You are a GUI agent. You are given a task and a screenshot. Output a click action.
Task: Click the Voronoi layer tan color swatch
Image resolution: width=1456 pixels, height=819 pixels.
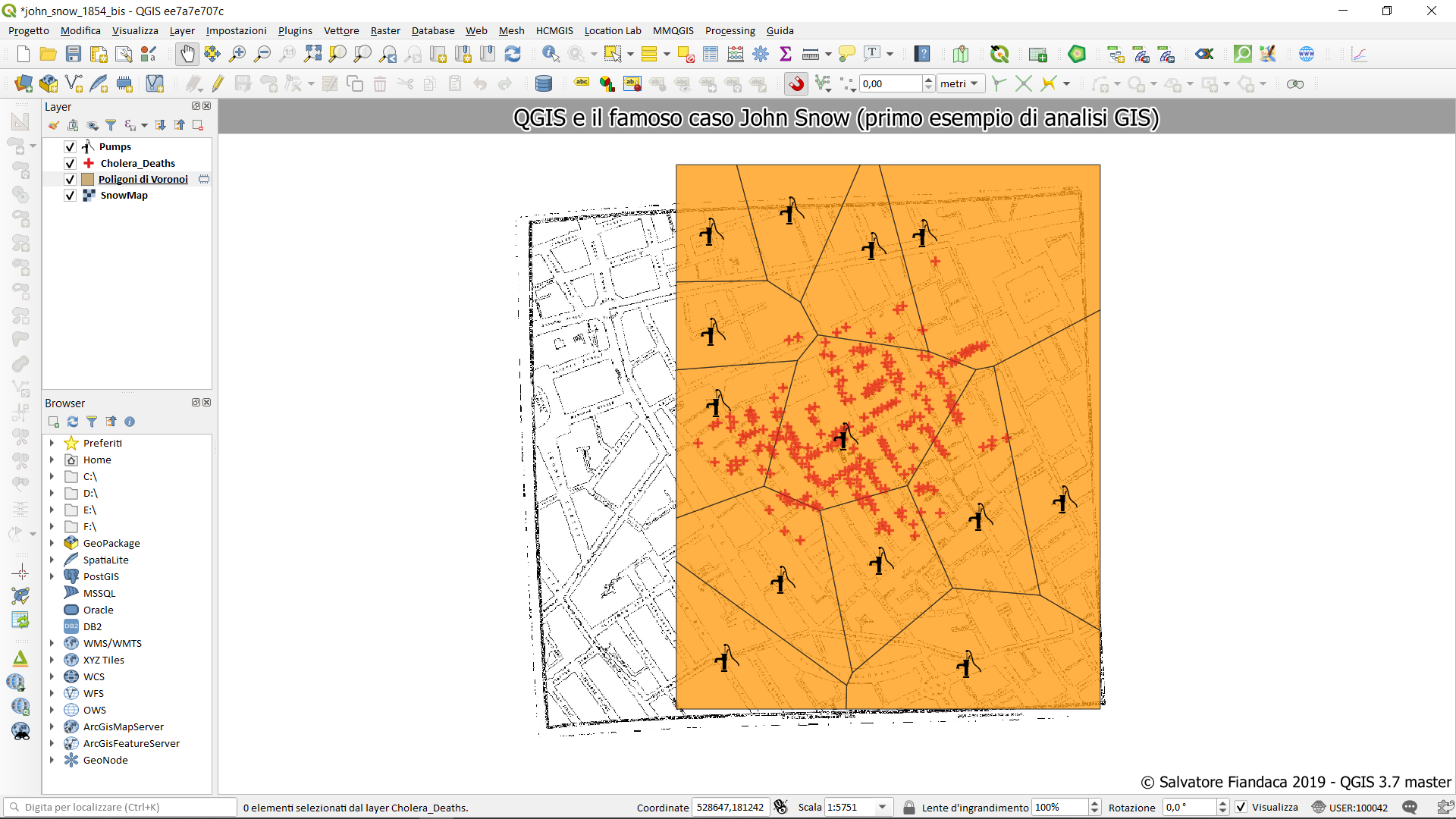(x=88, y=179)
